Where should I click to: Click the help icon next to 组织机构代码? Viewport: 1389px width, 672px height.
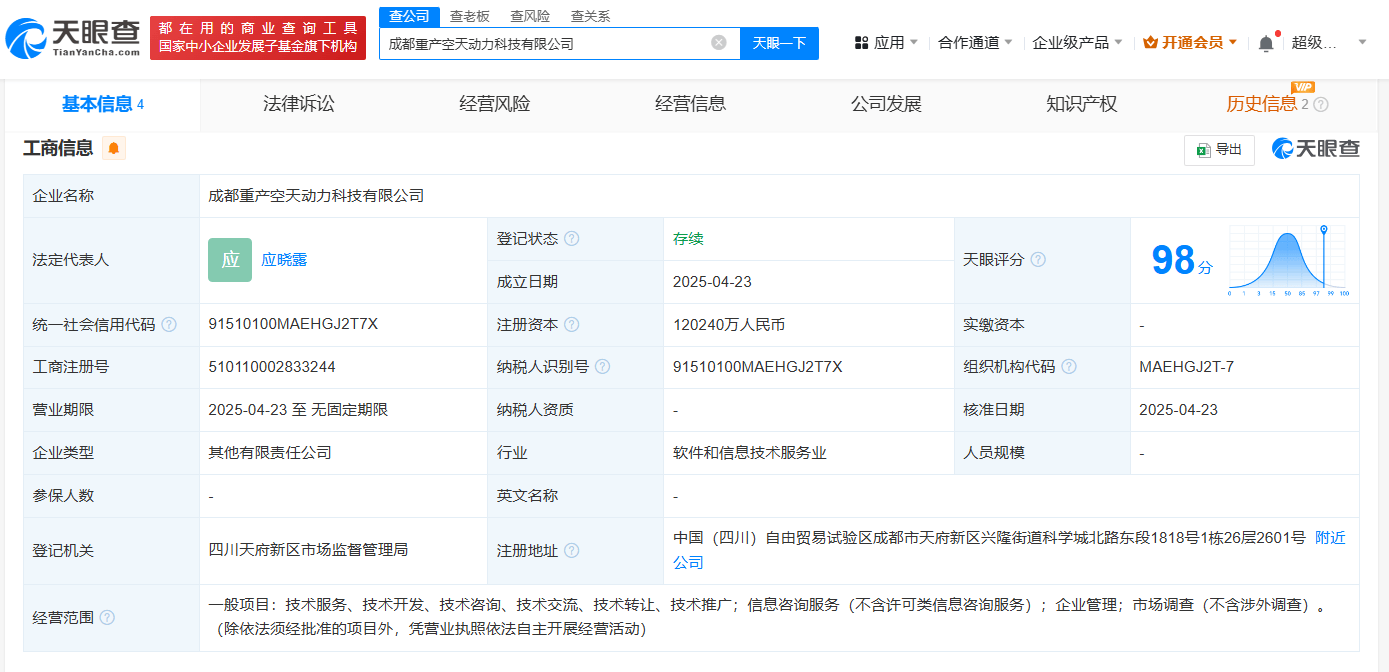point(1069,367)
